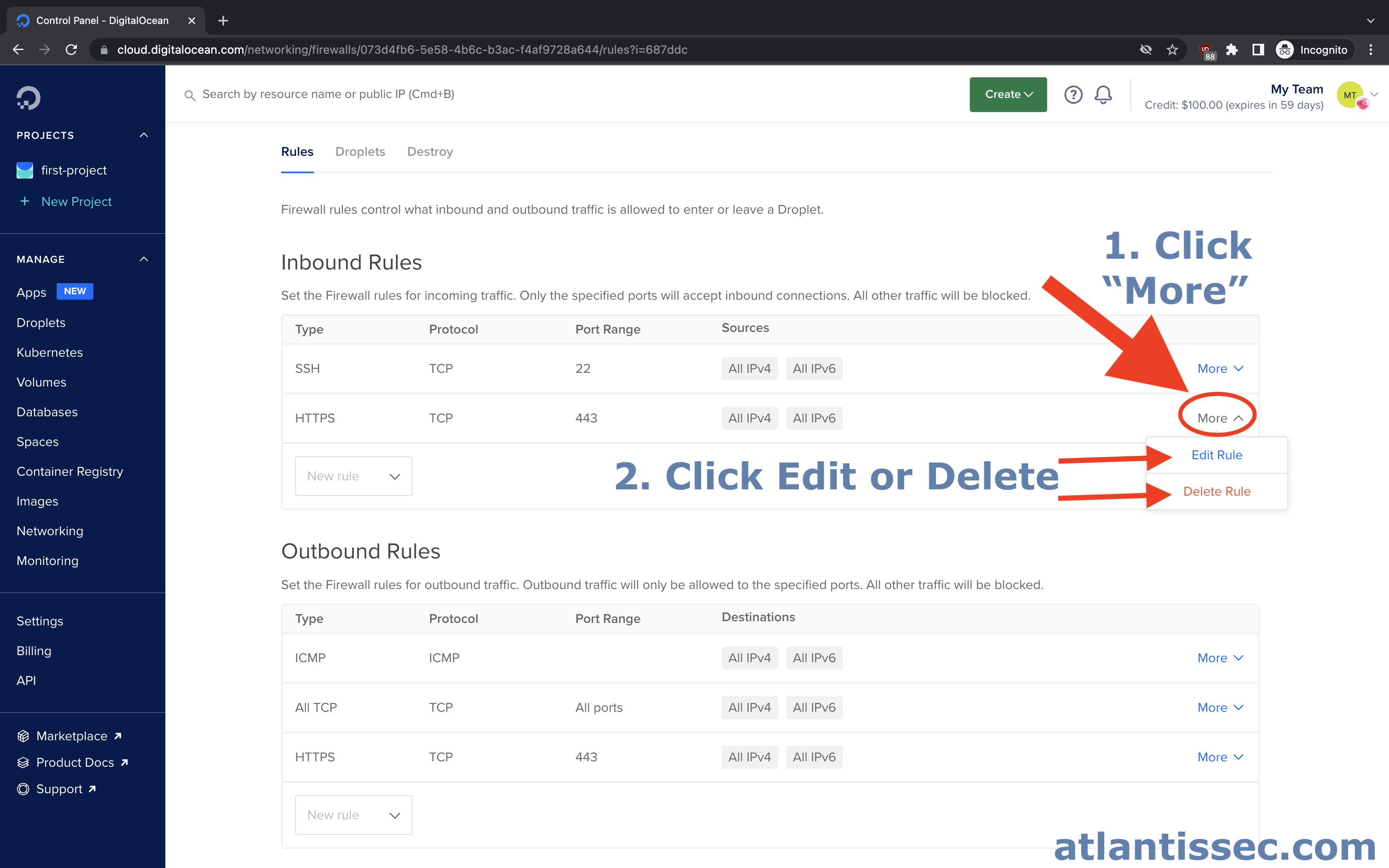Open the browser extensions puzzle icon

pyautogui.click(x=1232, y=50)
